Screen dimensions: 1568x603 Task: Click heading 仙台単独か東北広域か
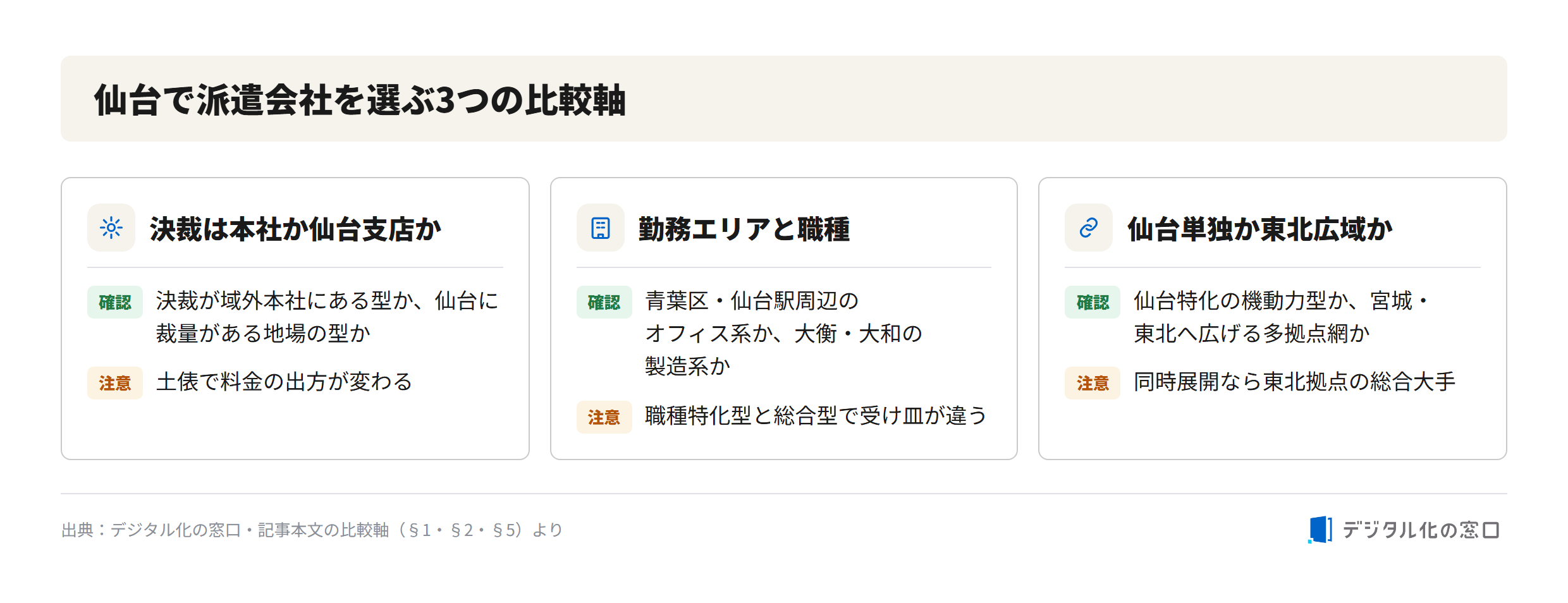1259,229
